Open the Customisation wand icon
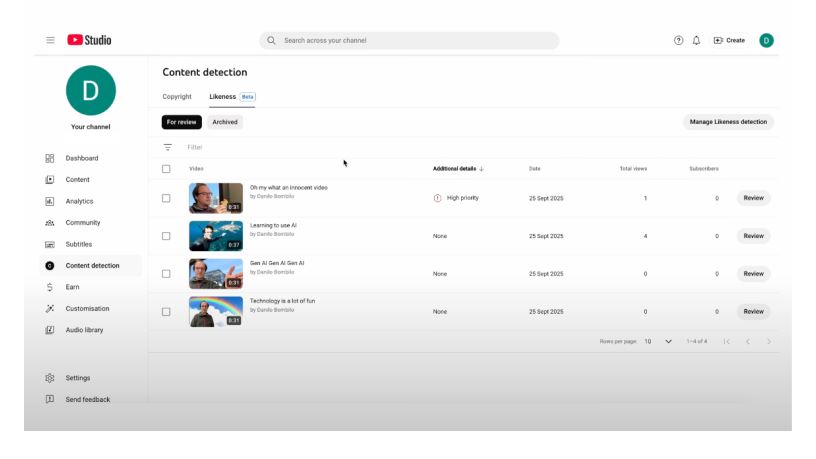This screenshot has height=459, width=816. [x=49, y=309]
